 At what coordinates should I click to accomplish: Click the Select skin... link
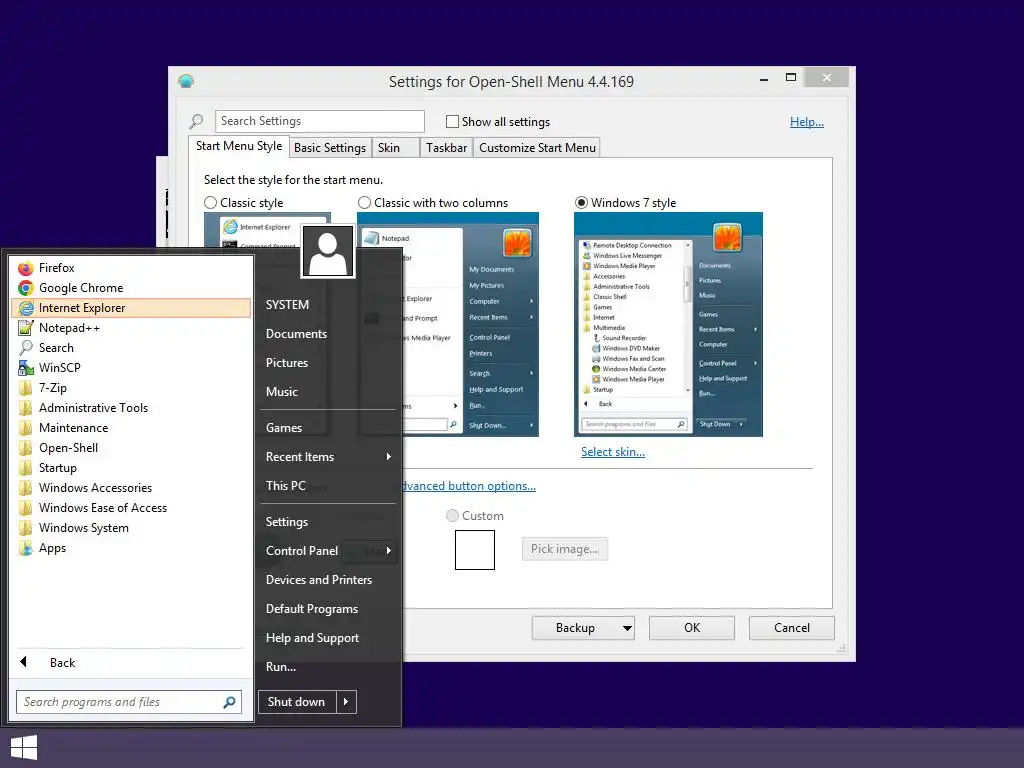point(613,452)
